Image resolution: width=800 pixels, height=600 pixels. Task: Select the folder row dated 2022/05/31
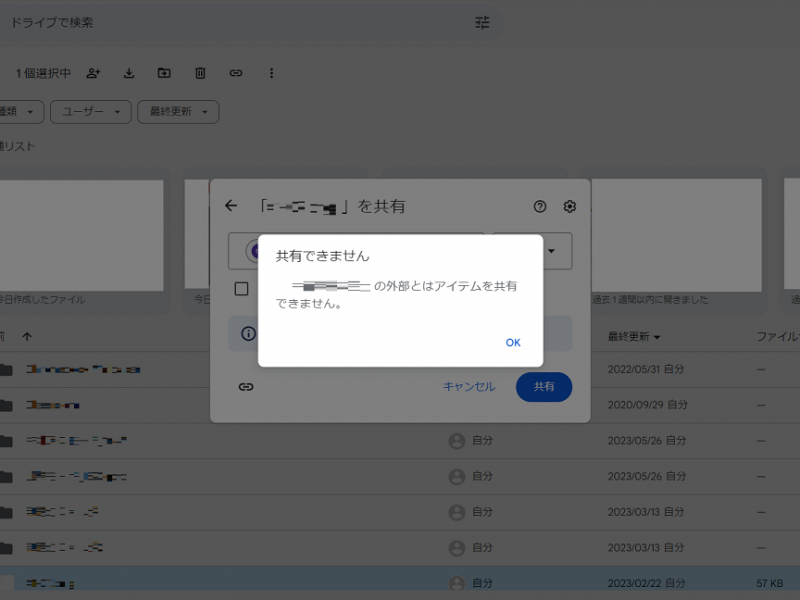point(400,369)
